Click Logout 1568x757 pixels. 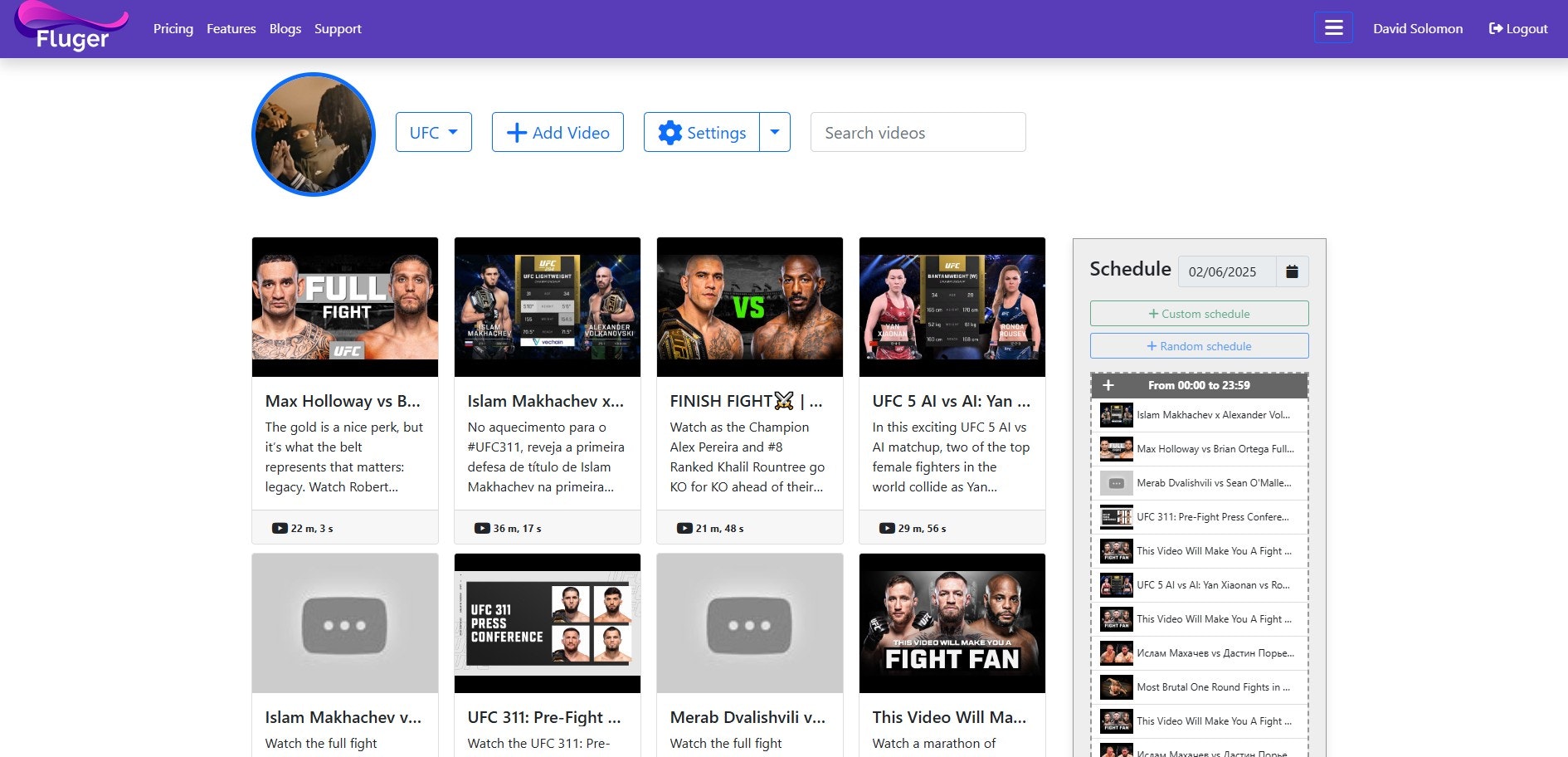pos(1518,28)
